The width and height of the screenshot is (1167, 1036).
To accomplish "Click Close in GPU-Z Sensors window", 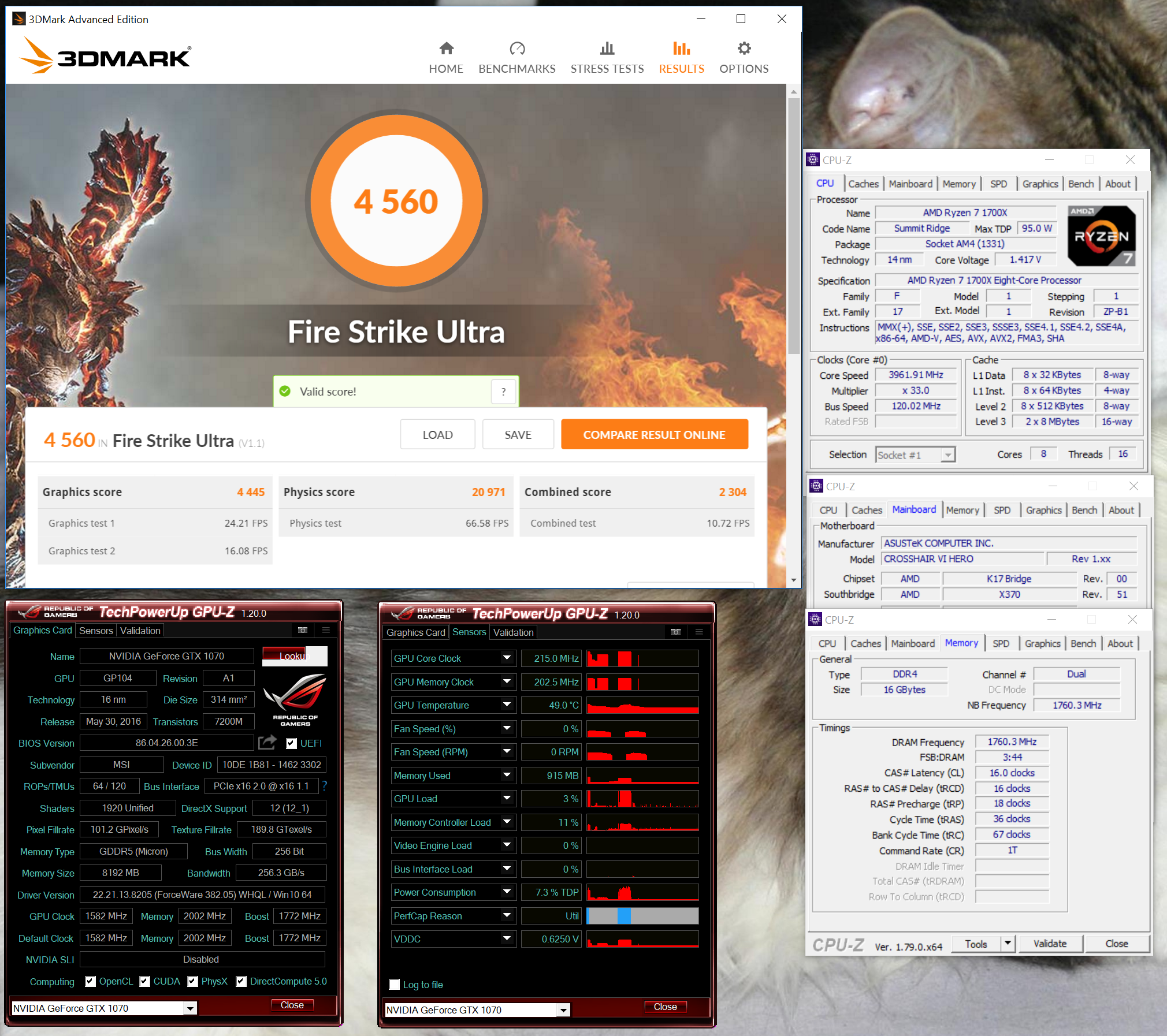I will click(665, 1007).
